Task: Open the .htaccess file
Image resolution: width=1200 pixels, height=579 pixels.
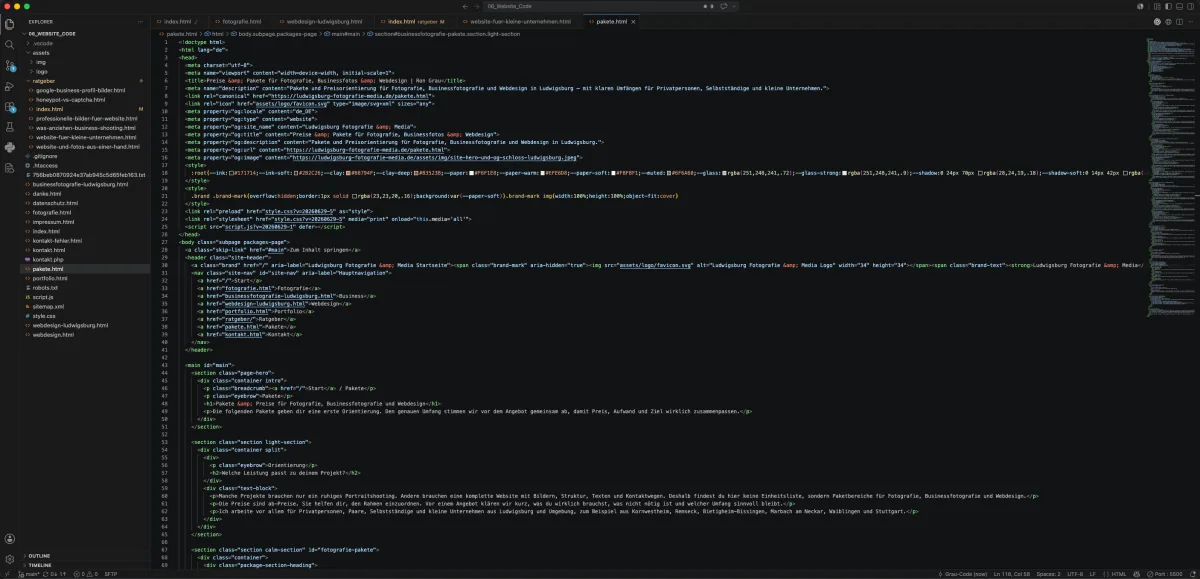Action: (x=46, y=165)
